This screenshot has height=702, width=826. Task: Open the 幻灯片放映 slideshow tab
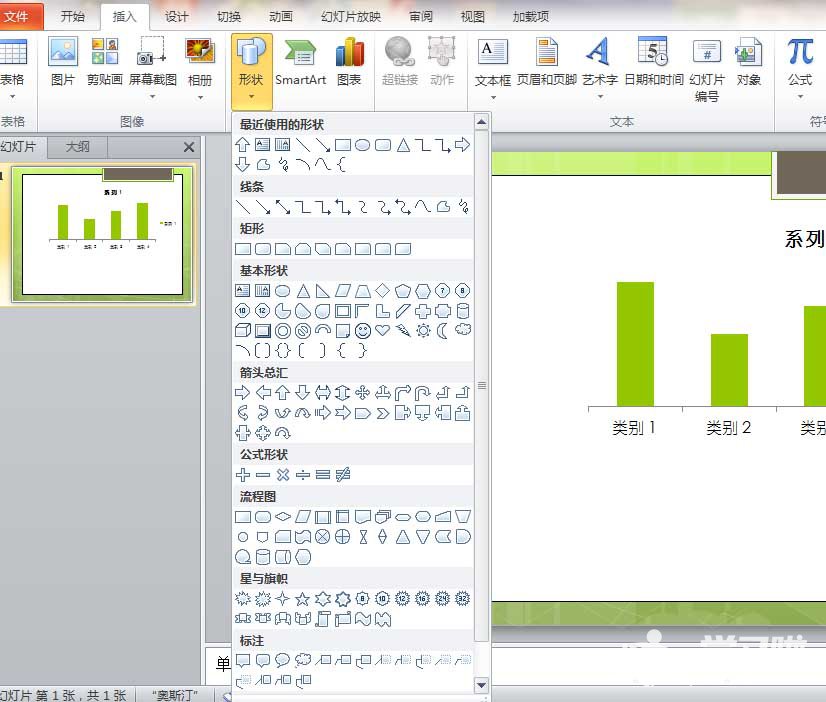tap(351, 17)
